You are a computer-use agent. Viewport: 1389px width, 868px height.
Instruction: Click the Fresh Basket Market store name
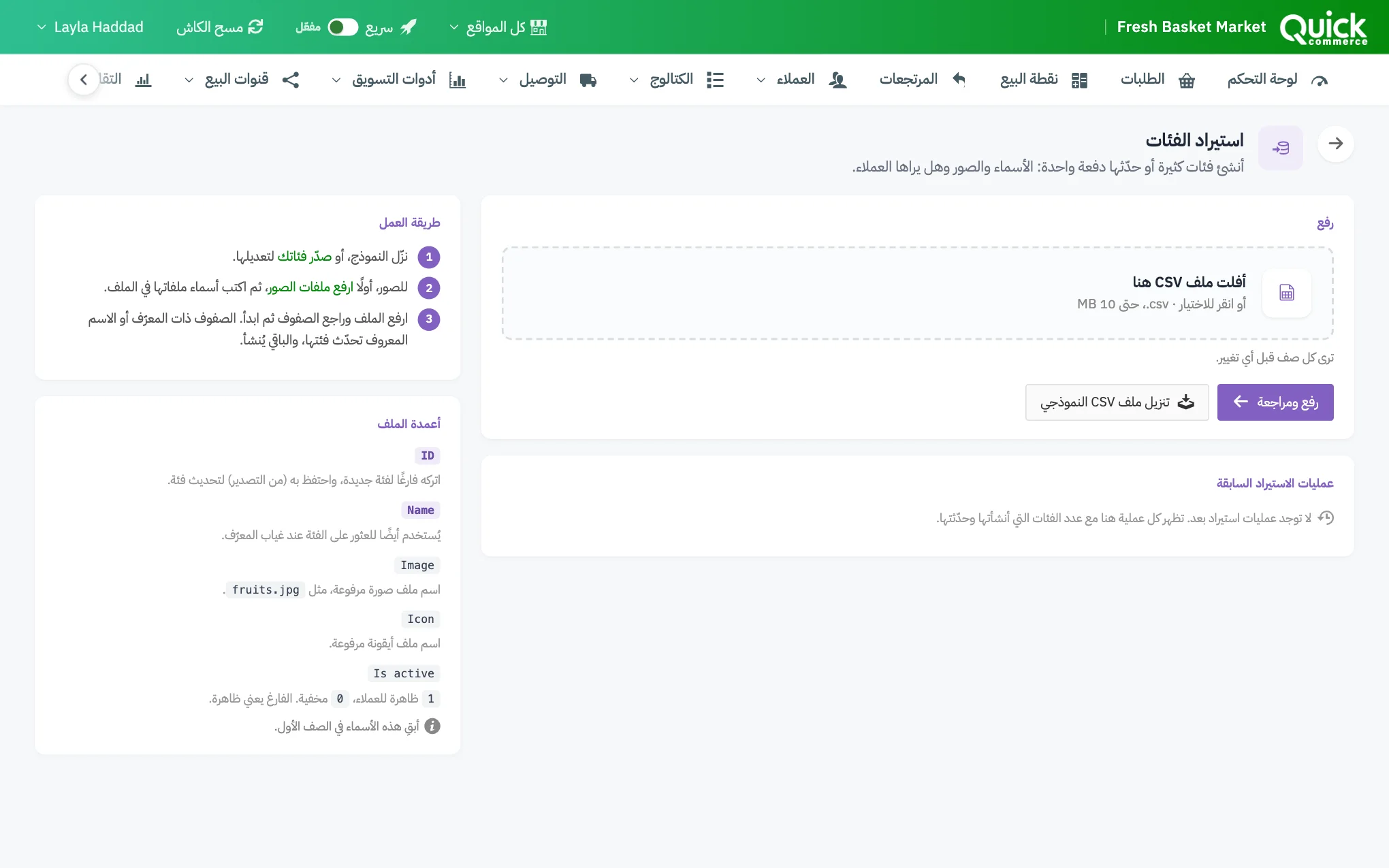[1191, 27]
